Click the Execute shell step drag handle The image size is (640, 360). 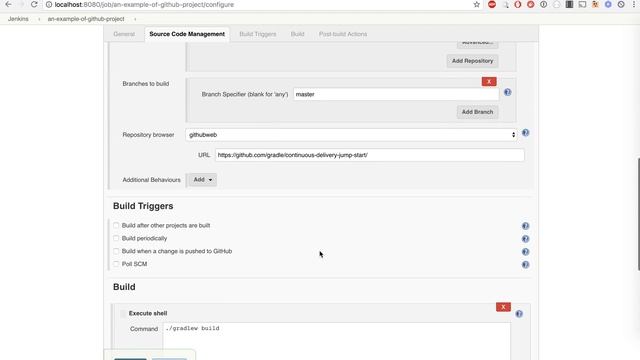123,313
